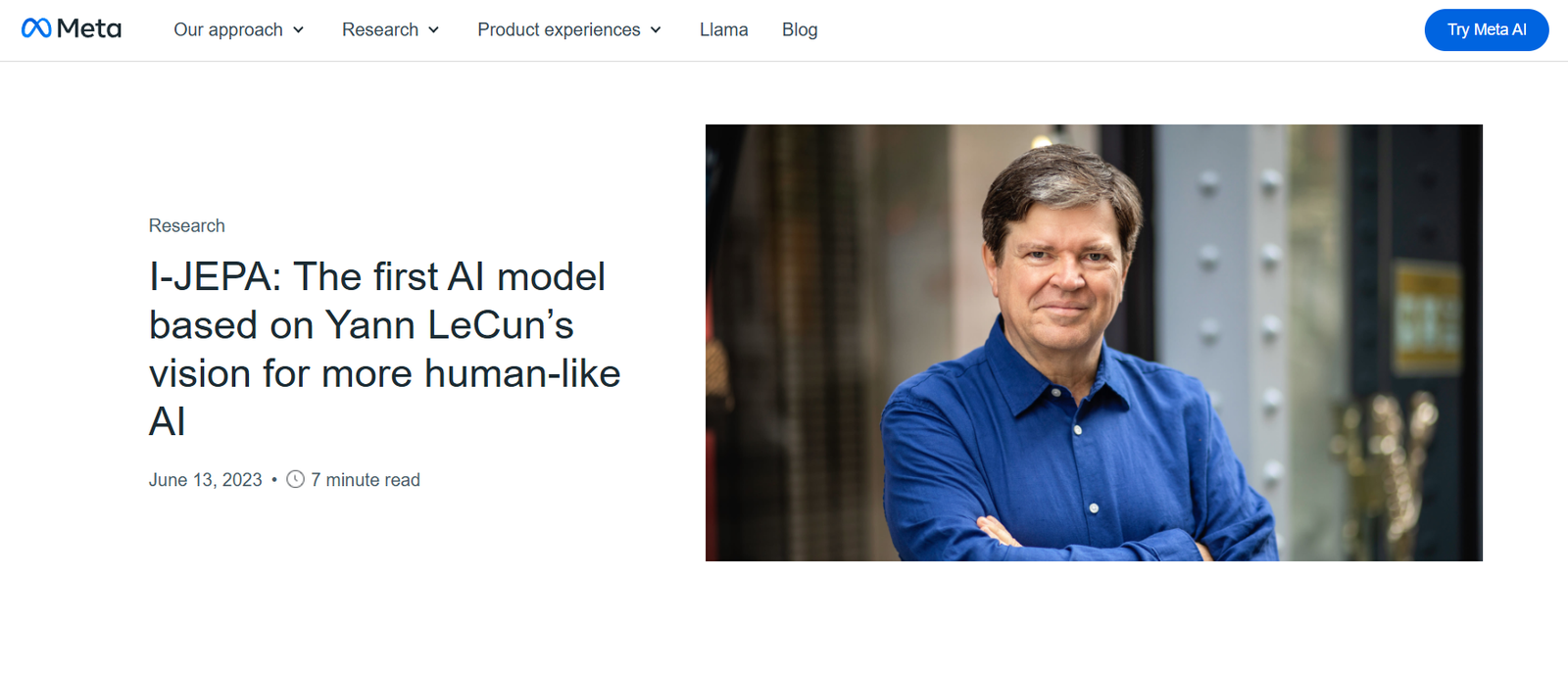The width and height of the screenshot is (1568, 676).
Task: Click the final 'AI' headline line
Action: [x=168, y=422]
